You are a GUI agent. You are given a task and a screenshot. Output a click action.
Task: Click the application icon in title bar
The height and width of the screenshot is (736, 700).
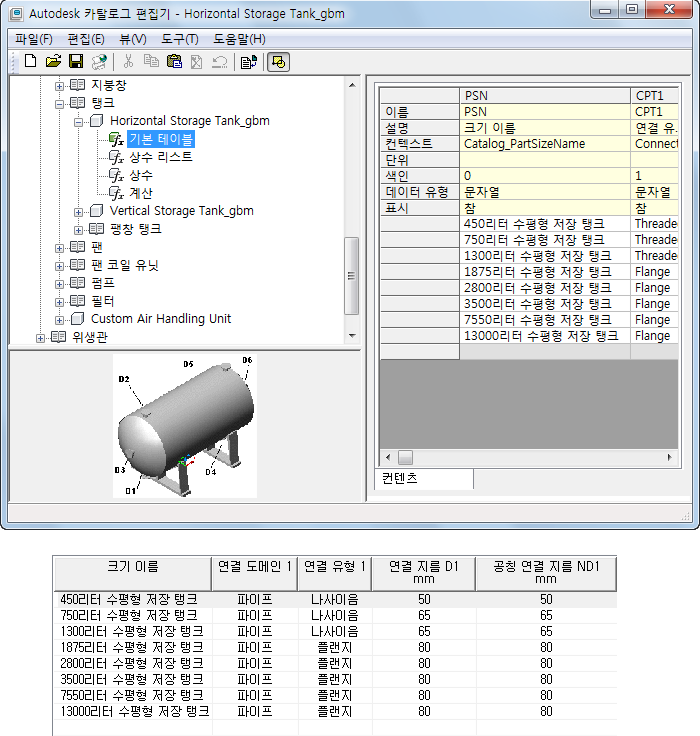(x=16, y=14)
